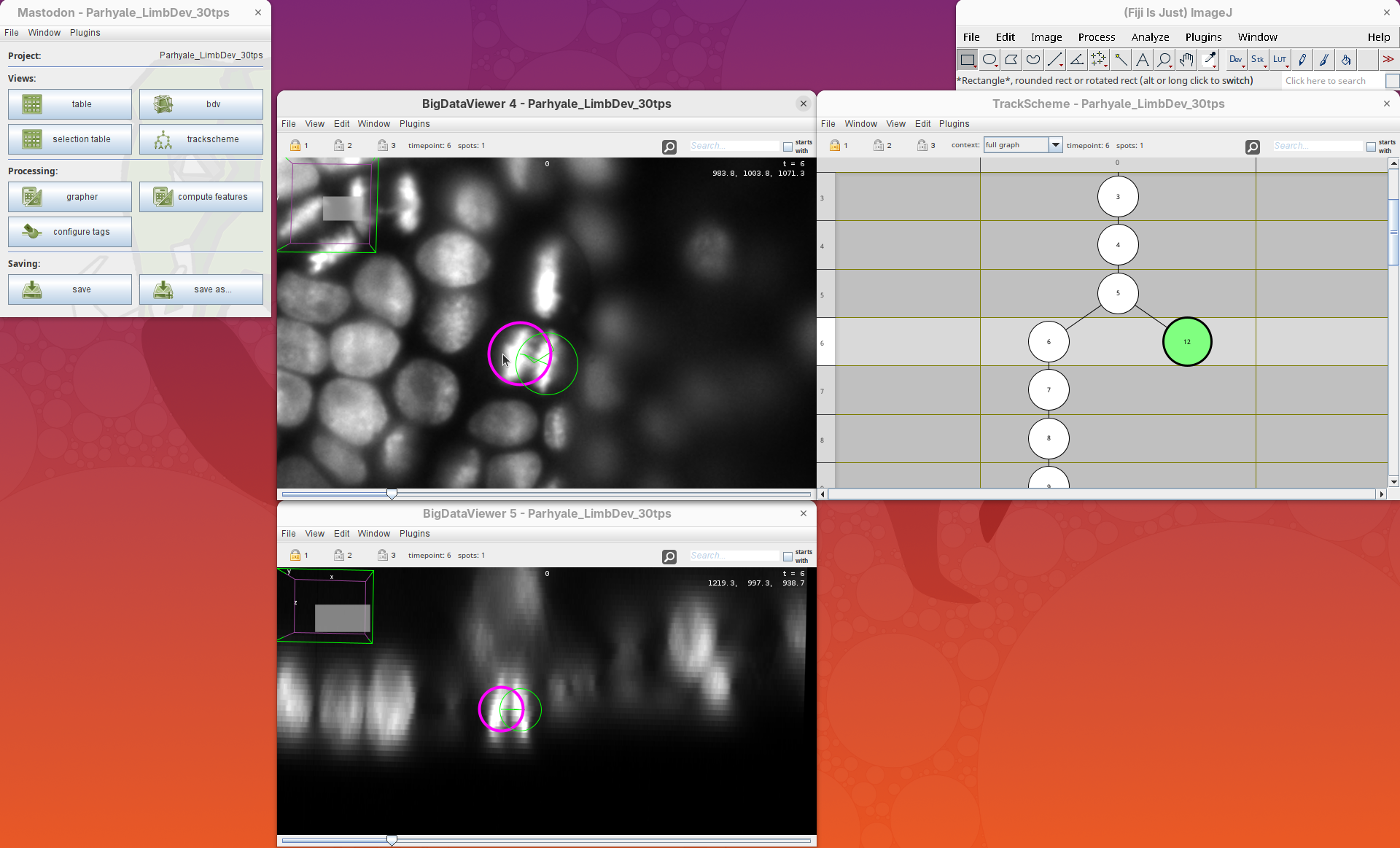This screenshot has width=1400, height=848.
Task: Choose the Hand scrolling tool
Action: click(x=1186, y=60)
